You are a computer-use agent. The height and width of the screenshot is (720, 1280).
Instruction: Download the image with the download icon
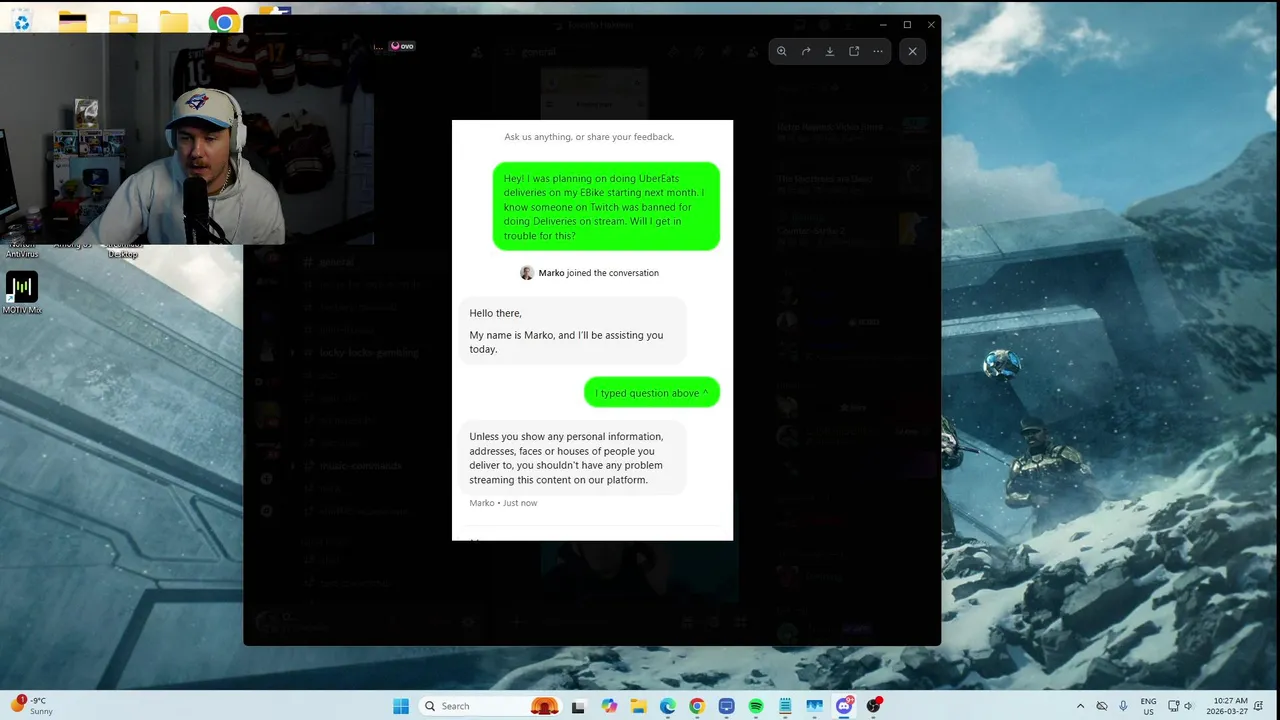[x=830, y=51]
